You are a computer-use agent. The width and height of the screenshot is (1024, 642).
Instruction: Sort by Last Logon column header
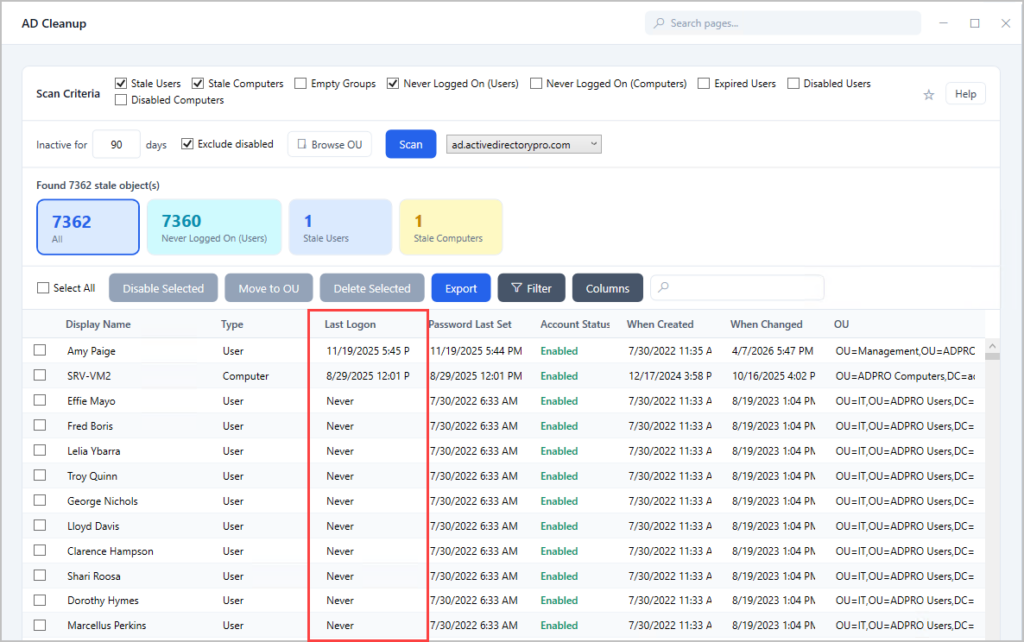350,324
